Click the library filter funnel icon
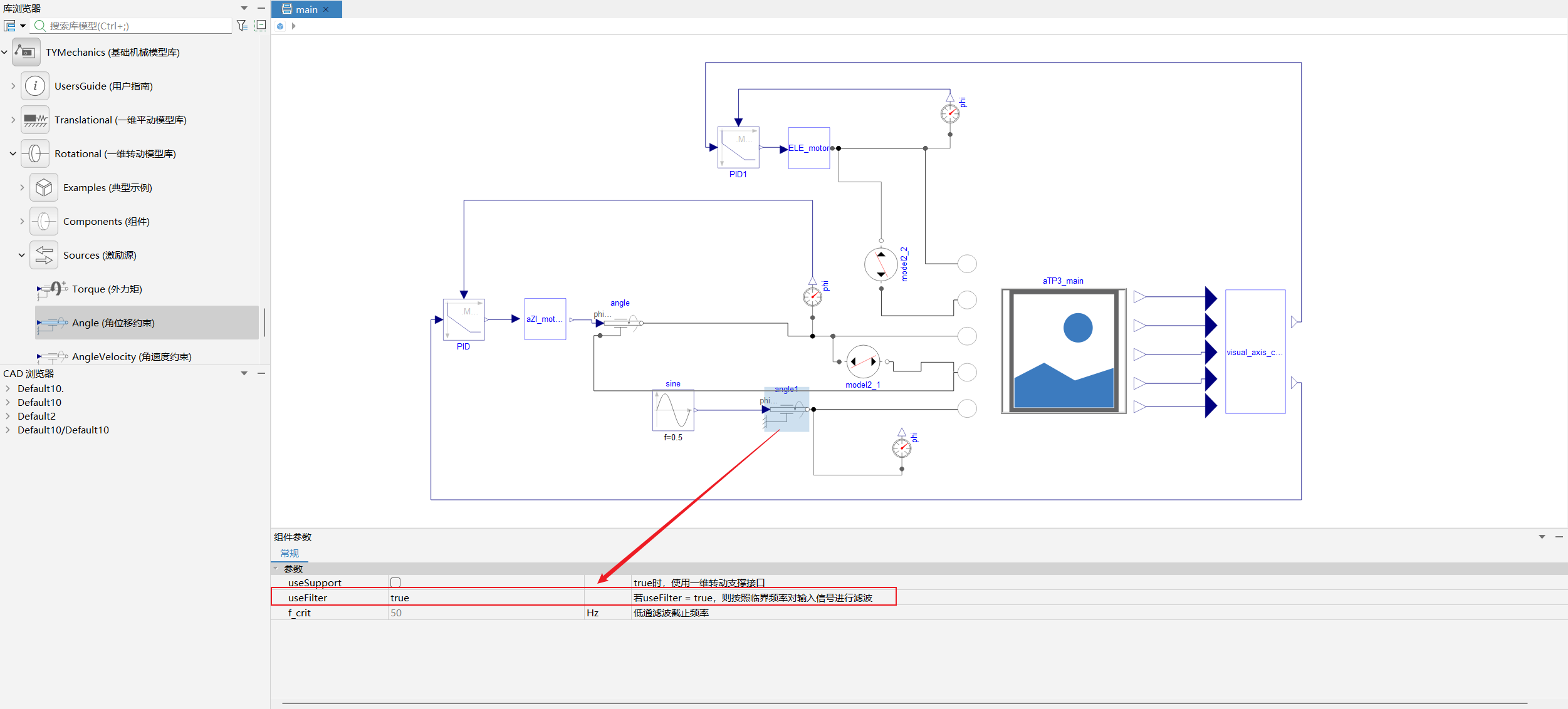This screenshot has width=1568, height=709. coord(242,26)
